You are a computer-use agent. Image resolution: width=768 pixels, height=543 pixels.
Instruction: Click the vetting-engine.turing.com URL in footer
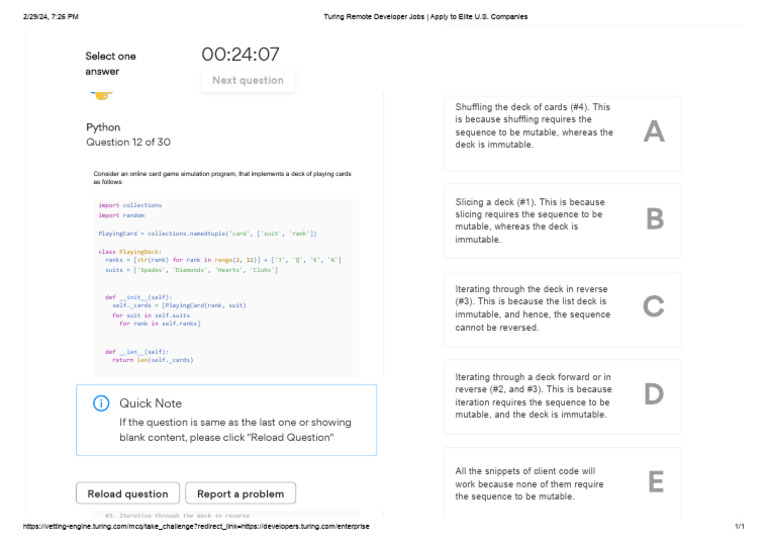click(x=196, y=526)
